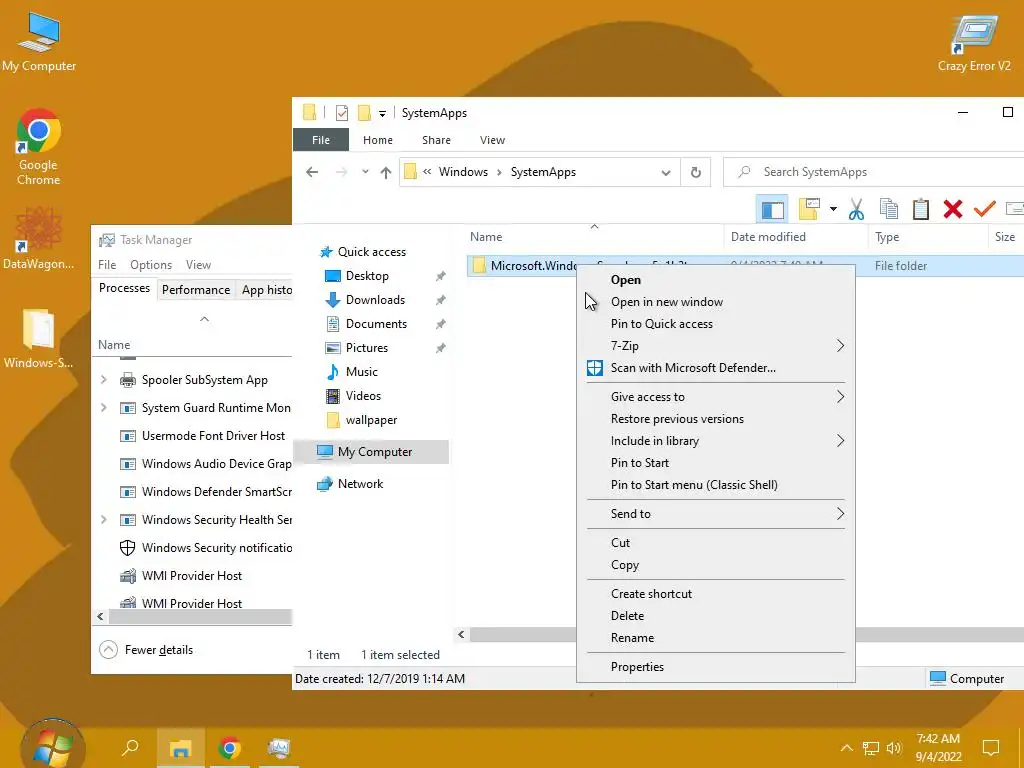Sort by the Date modified column
The height and width of the screenshot is (768, 1024).
795,237
